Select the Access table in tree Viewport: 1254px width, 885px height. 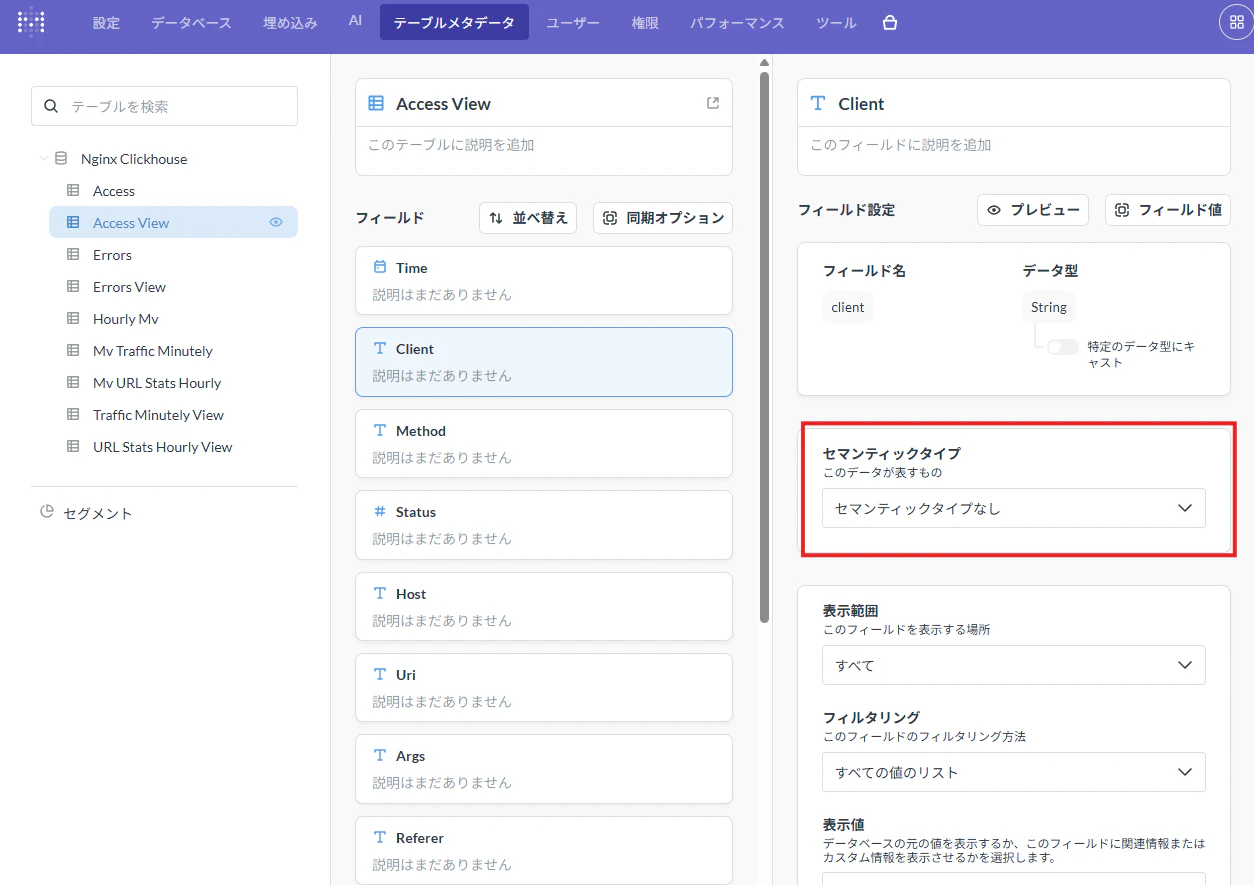point(173,190)
